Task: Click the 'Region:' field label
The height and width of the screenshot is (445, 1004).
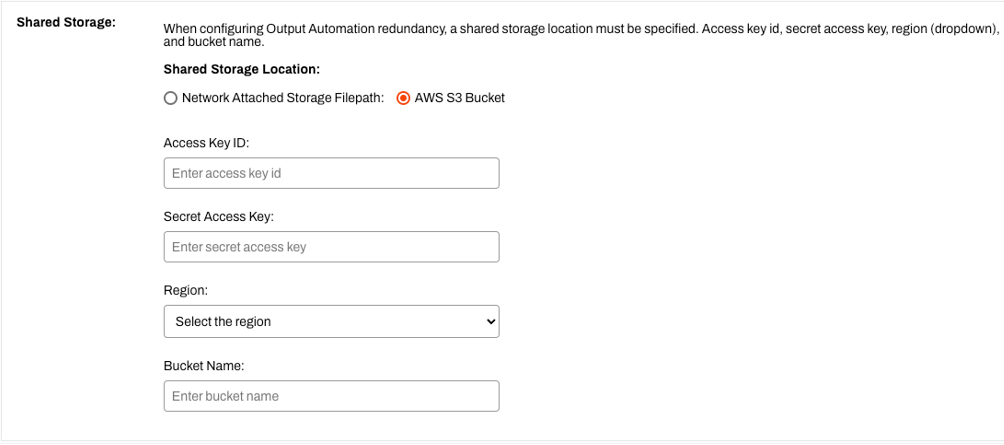Action: tap(186, 291)
